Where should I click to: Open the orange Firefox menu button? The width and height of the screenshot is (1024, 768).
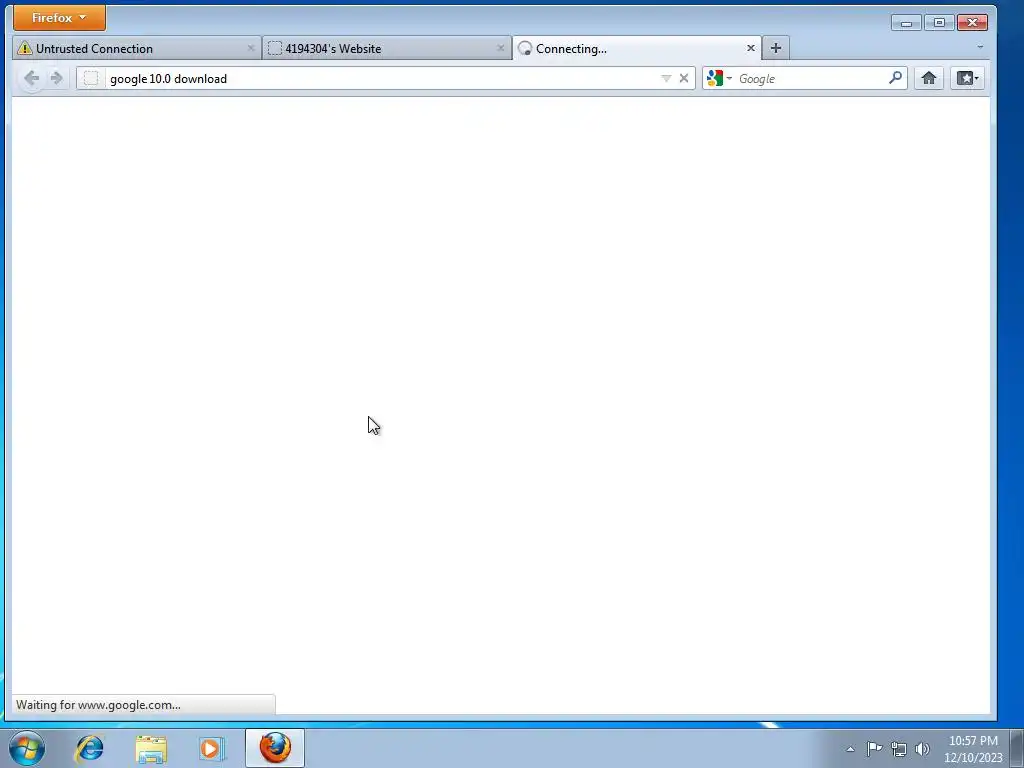coord(59,18)
